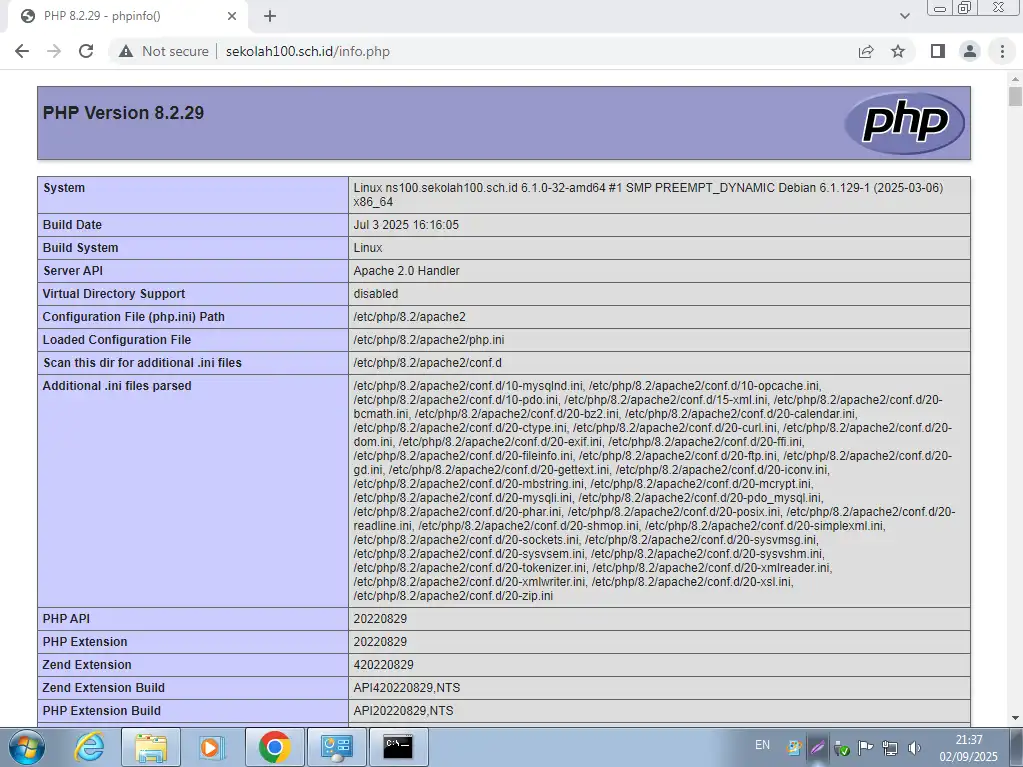This screenshot has width=1023, height=767.
Task: Open the control panel taskbar item
Action: point(337,747)
